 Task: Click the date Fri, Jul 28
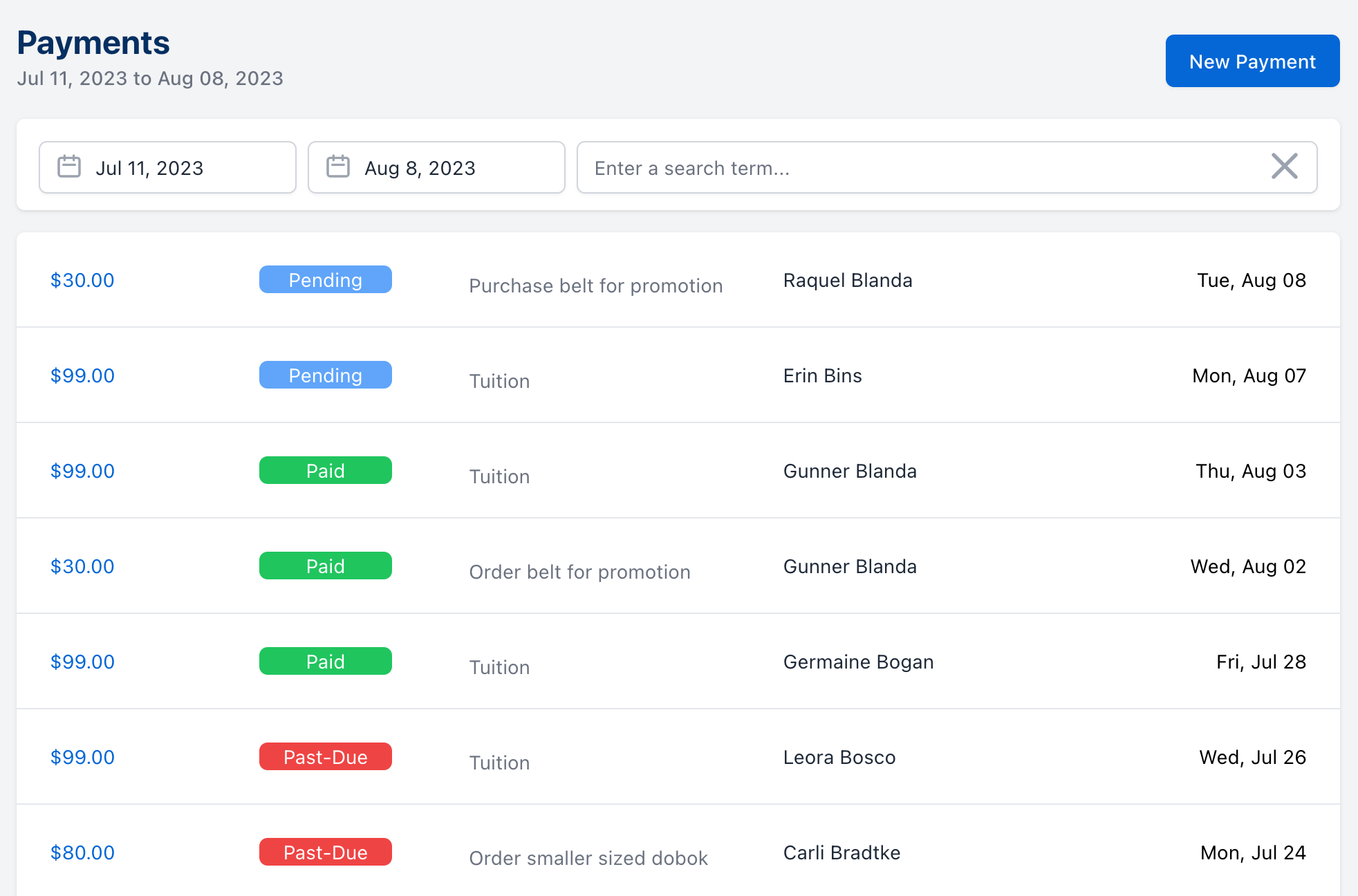point(1261,662)
